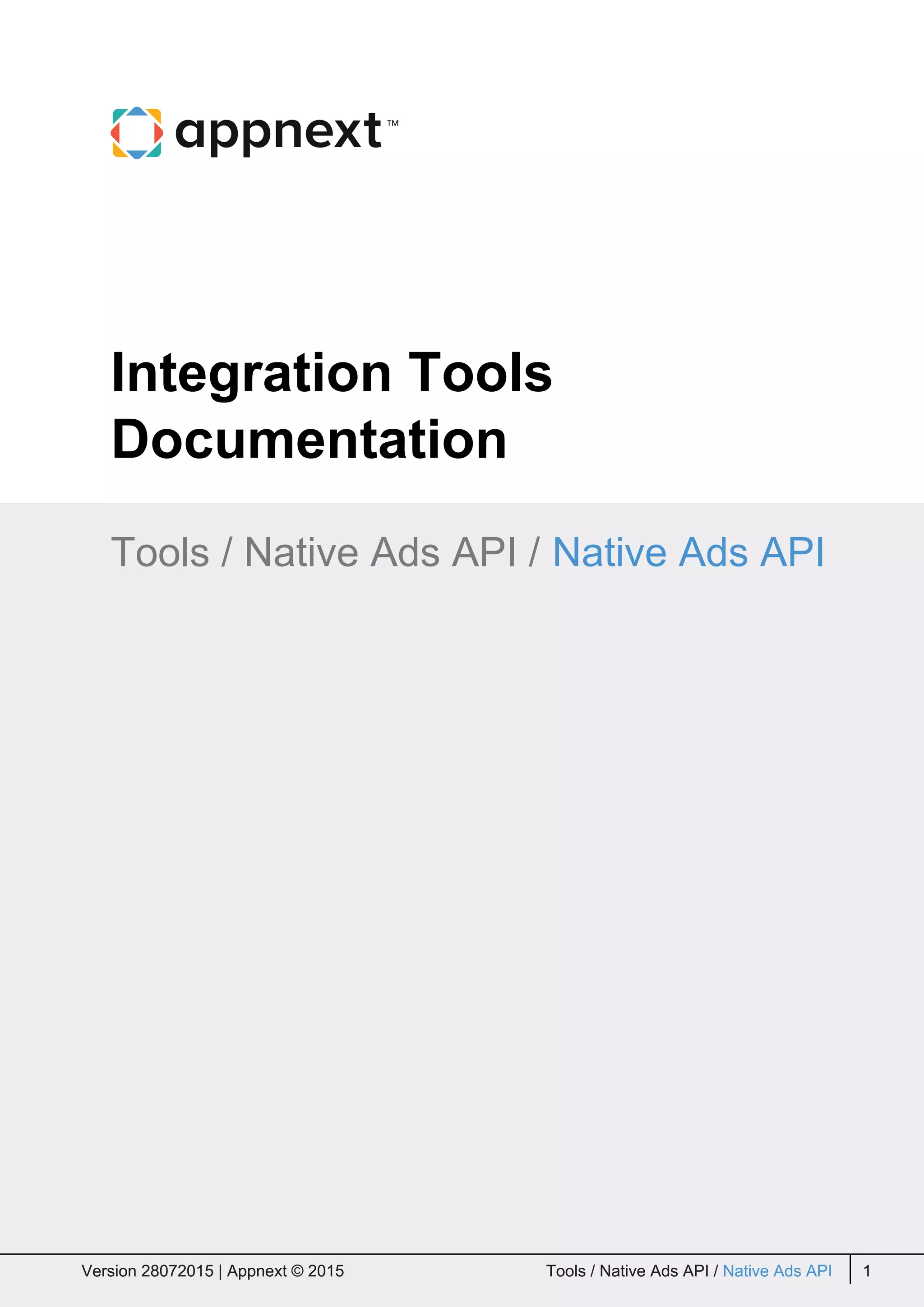
Task: Click the blue footer 'Native Ads API' link
Action: (777, 1271)
